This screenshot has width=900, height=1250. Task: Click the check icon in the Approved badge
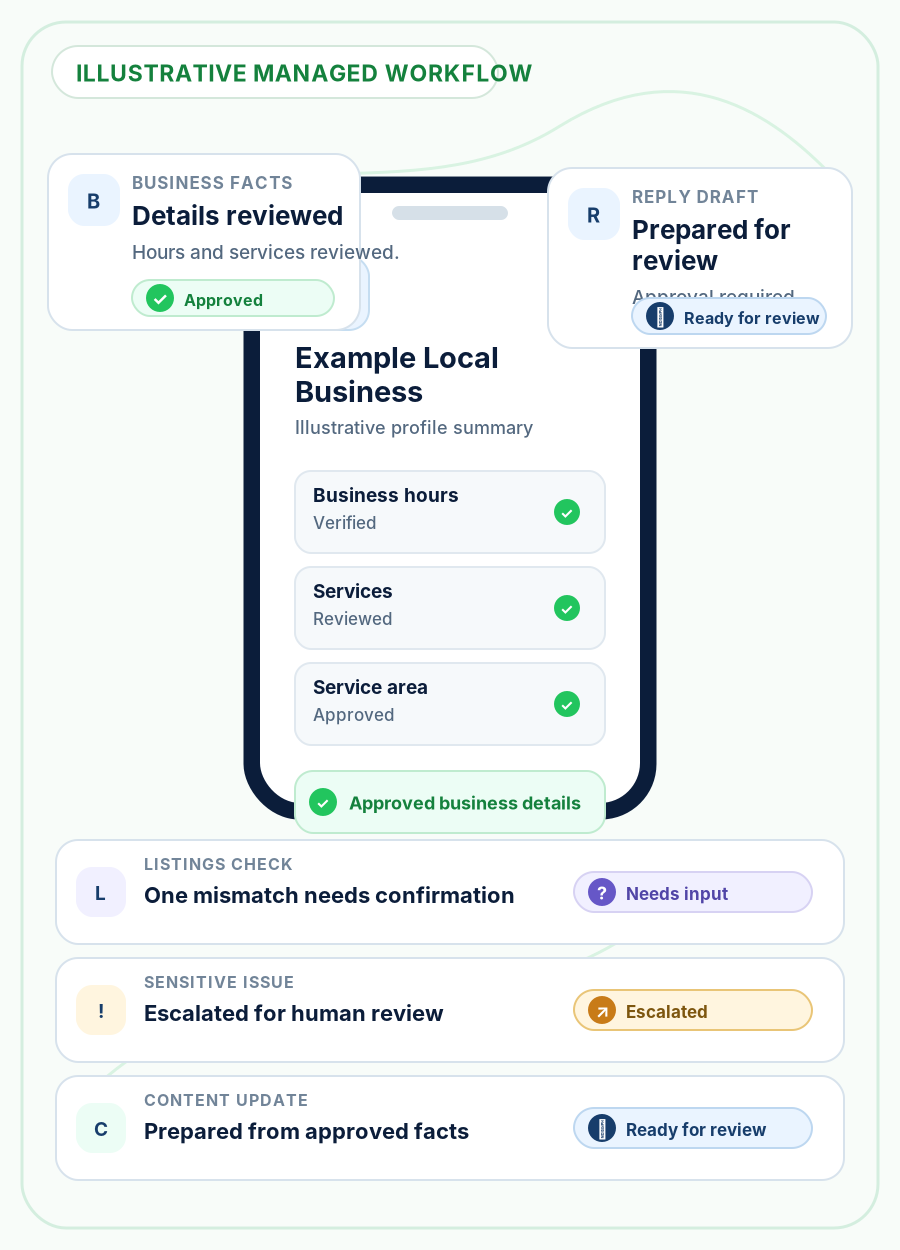coord(160,299)
